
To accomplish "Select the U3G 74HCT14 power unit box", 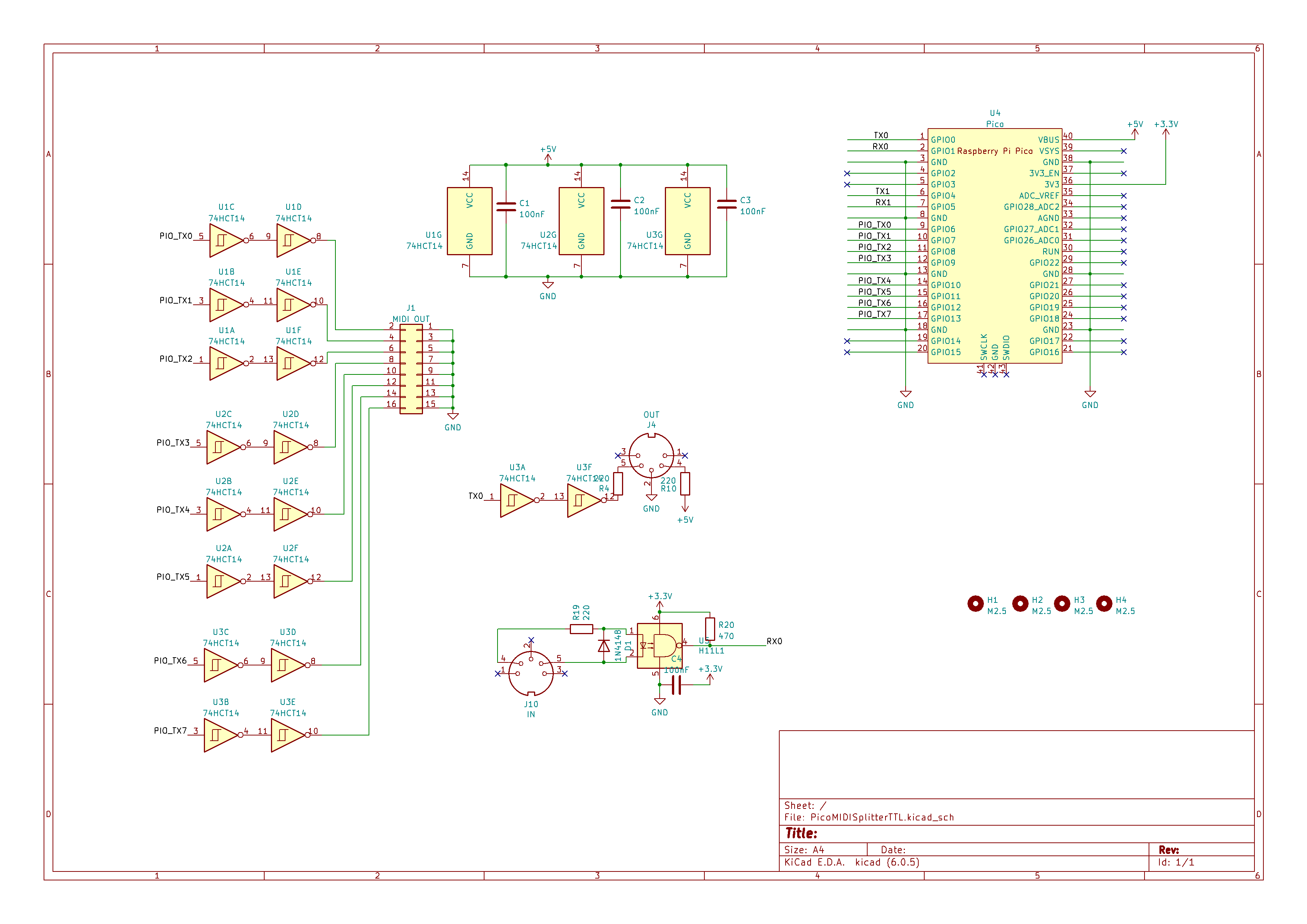I will tap(688, 221).
